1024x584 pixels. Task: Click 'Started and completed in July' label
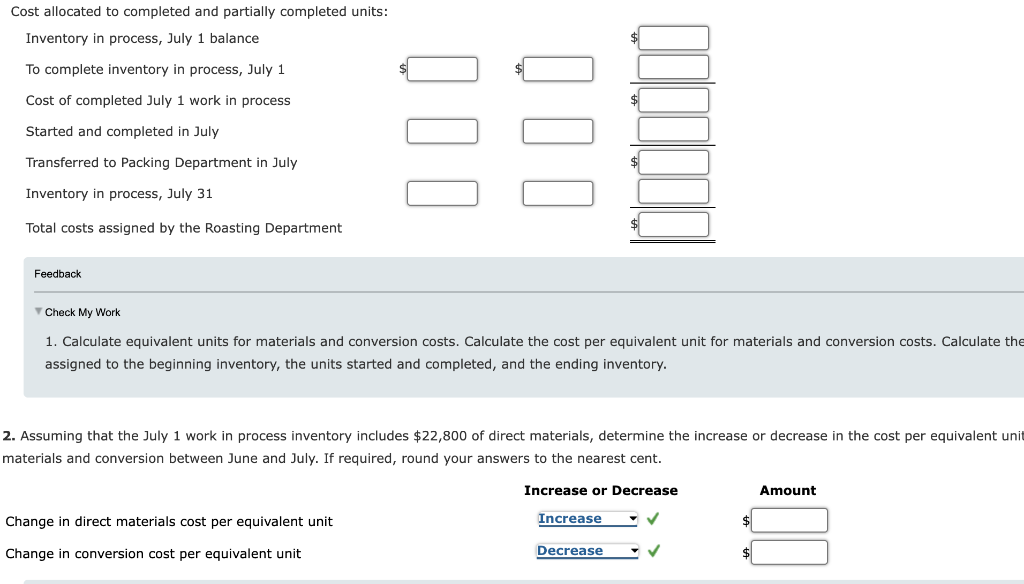point(122,132)
